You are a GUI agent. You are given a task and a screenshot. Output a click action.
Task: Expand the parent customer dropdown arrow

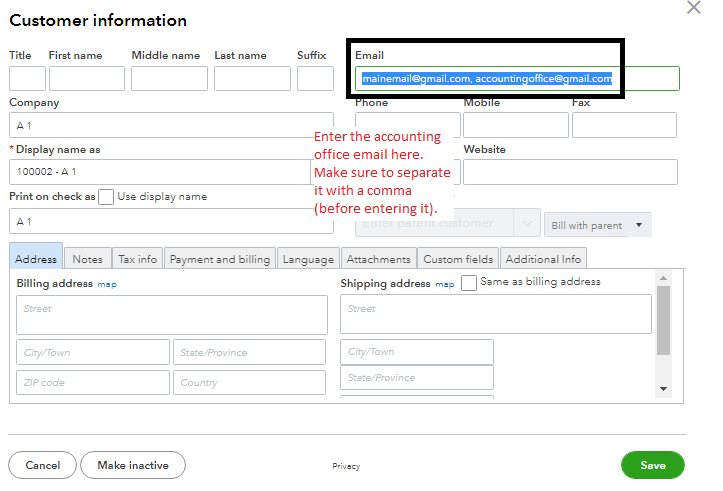coord(527,223)
